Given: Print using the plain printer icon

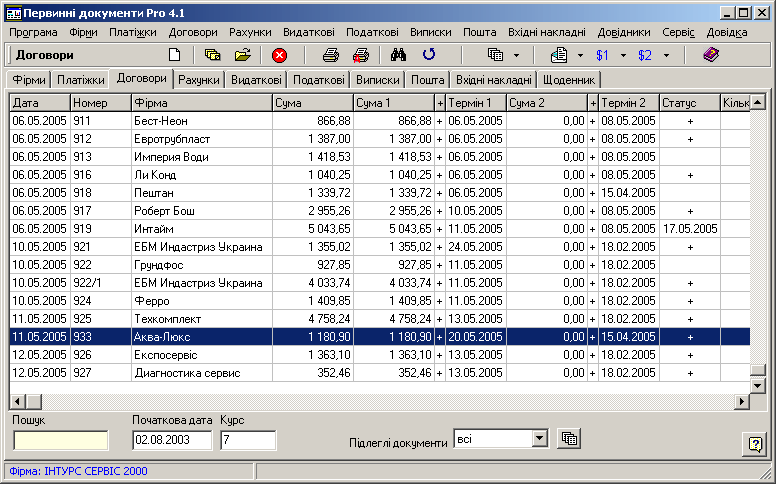Looking at the screenshot, I should (x=331, y=54).
